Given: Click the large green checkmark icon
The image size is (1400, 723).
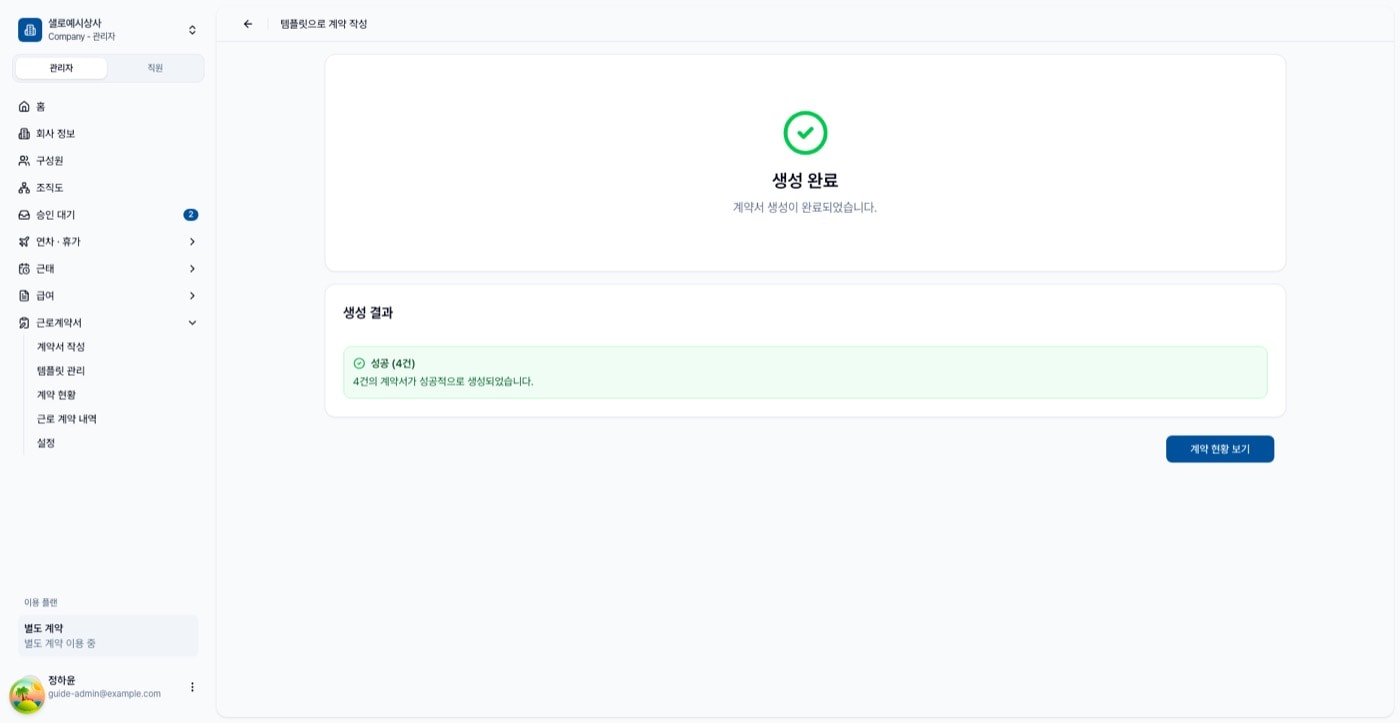Looking at the screenshot, I should (805, 133).
